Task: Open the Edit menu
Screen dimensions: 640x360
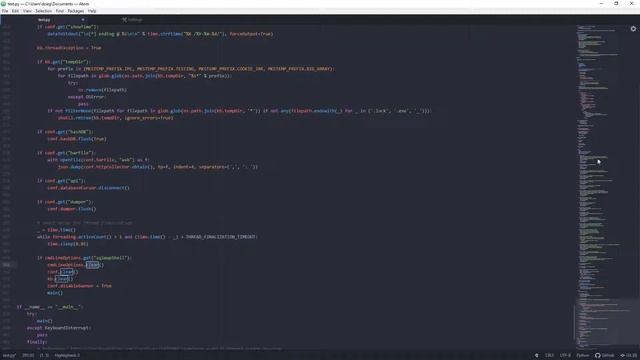Action: [16, 11]
